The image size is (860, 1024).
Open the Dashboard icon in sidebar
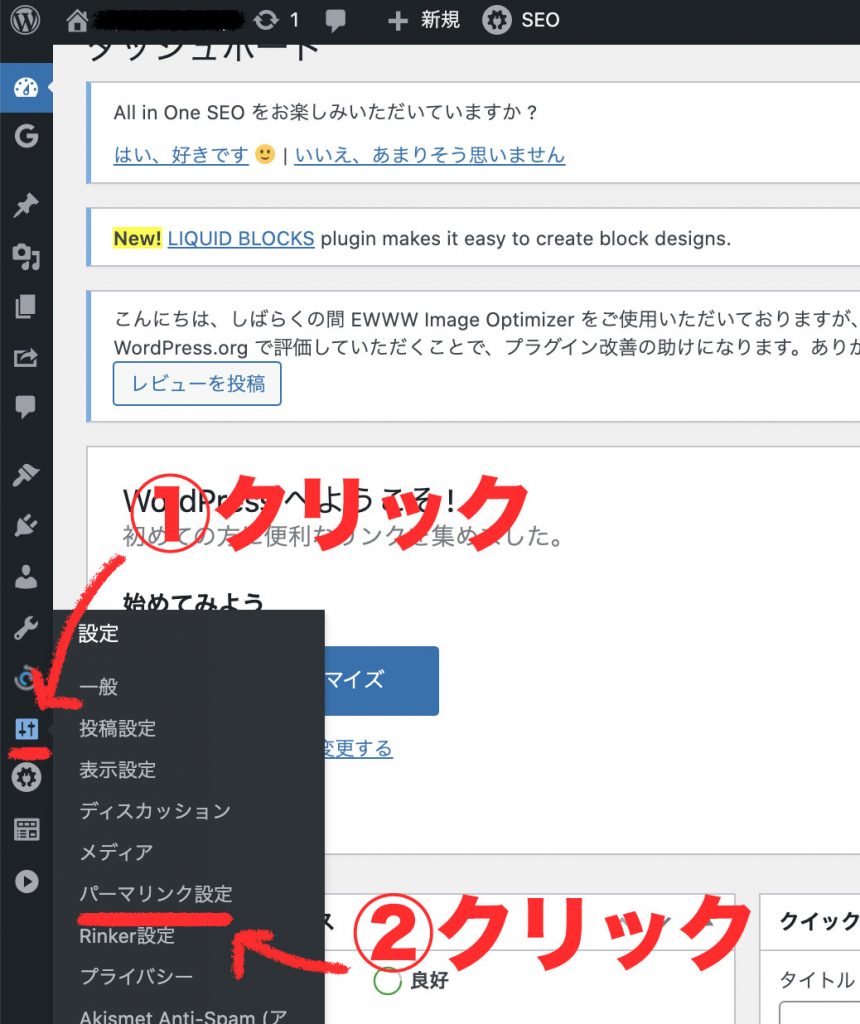click(x=26, y=89)
